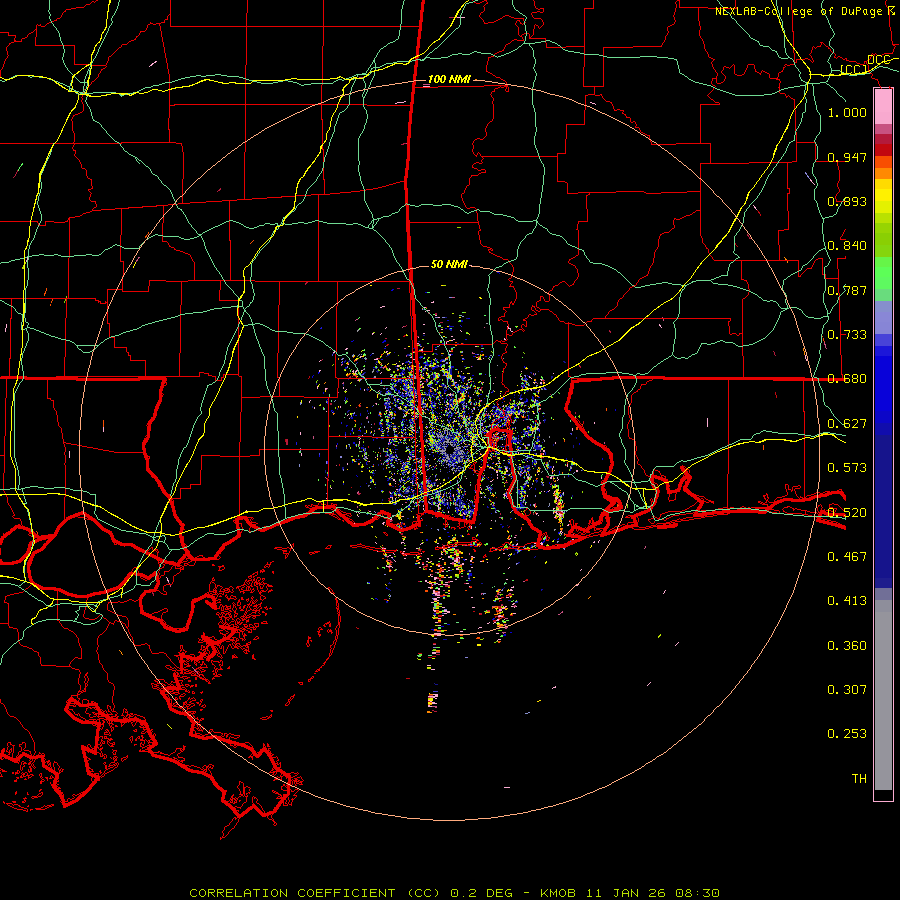This screenshot has height=900, width=900.
Task: Pick the pink band at top of color scale
Action: 883,106
